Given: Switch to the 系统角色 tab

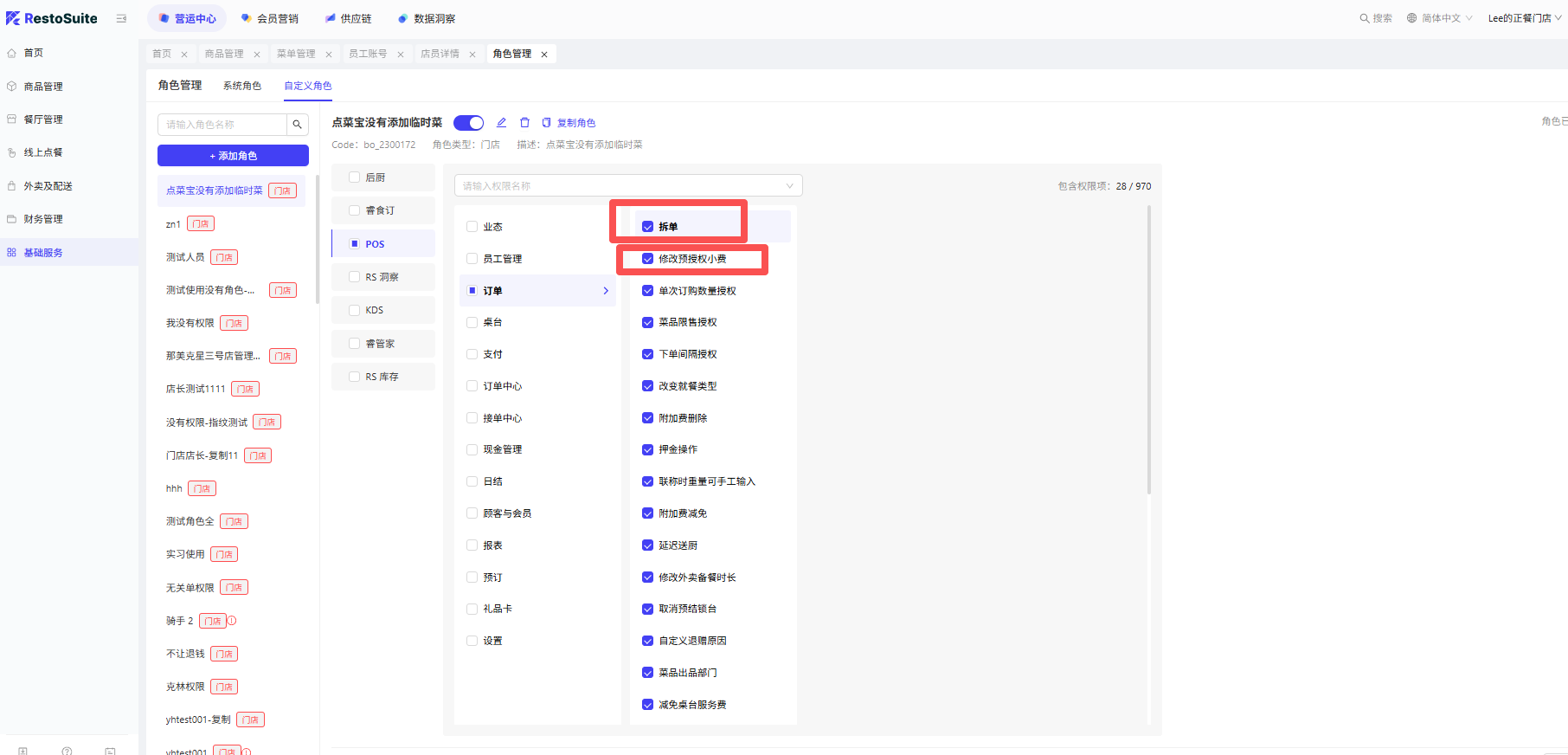Looking at the screenshot, I should 241,86.
